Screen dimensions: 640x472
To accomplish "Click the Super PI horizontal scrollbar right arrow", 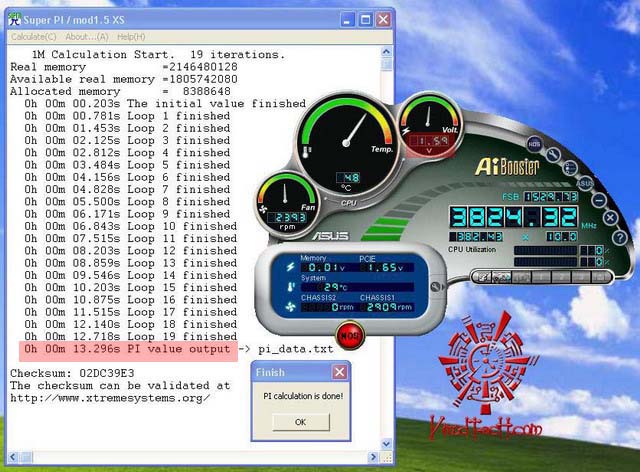I will (x=373, y=457).
